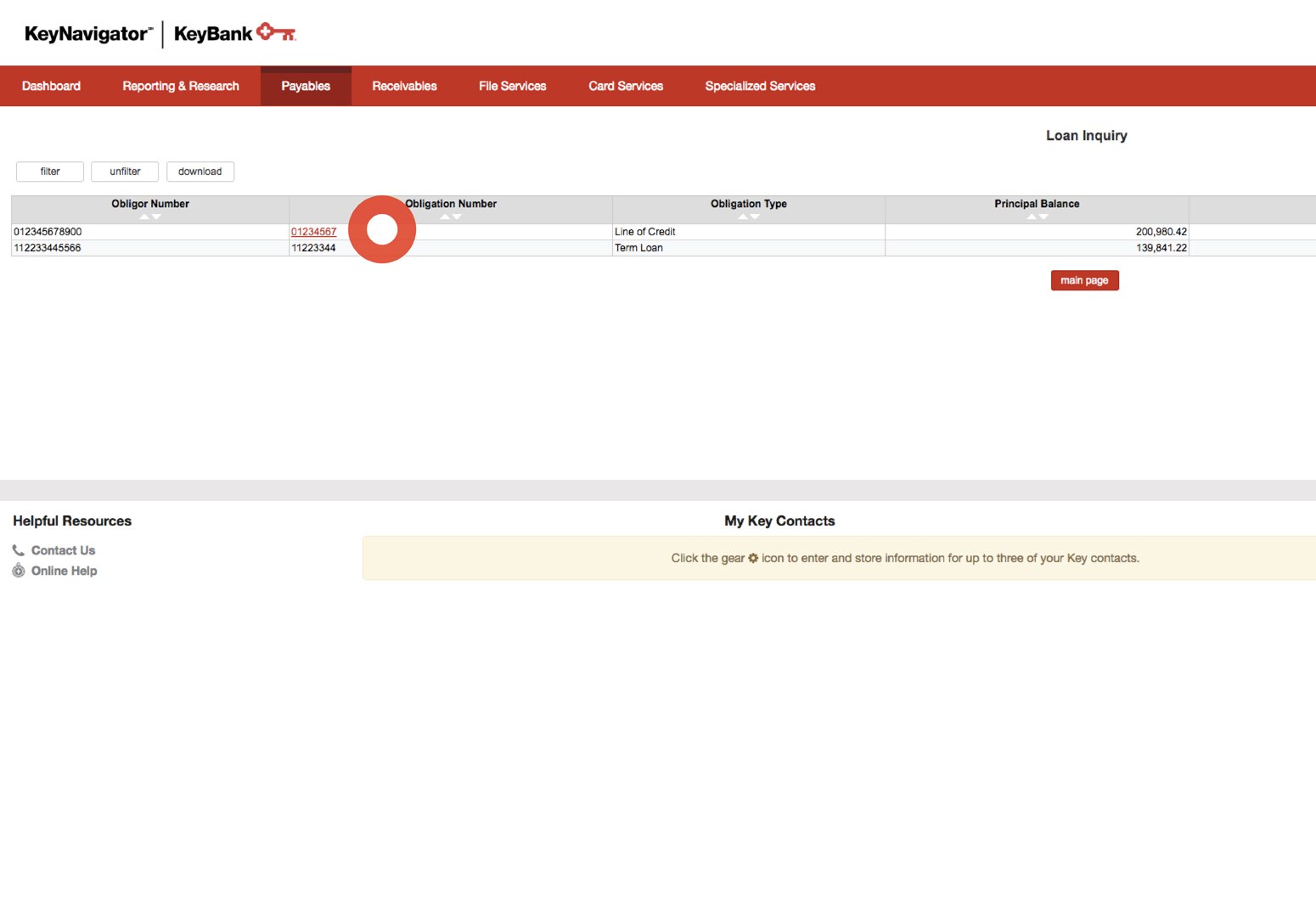The image size is (1316, 923).
Task: Click the main page button
Action: point(1084,280)
